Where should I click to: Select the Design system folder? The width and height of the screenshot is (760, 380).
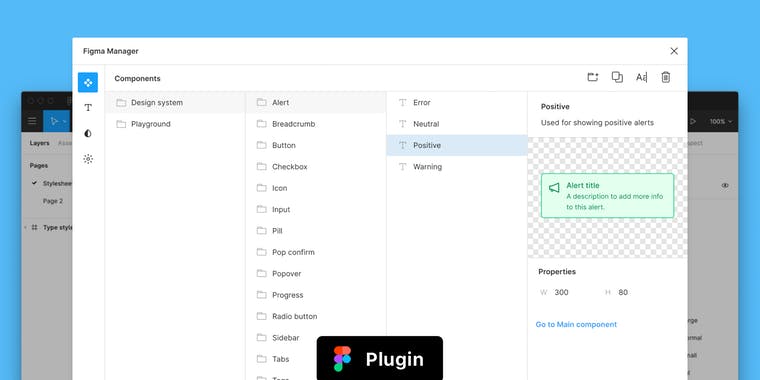175,103
